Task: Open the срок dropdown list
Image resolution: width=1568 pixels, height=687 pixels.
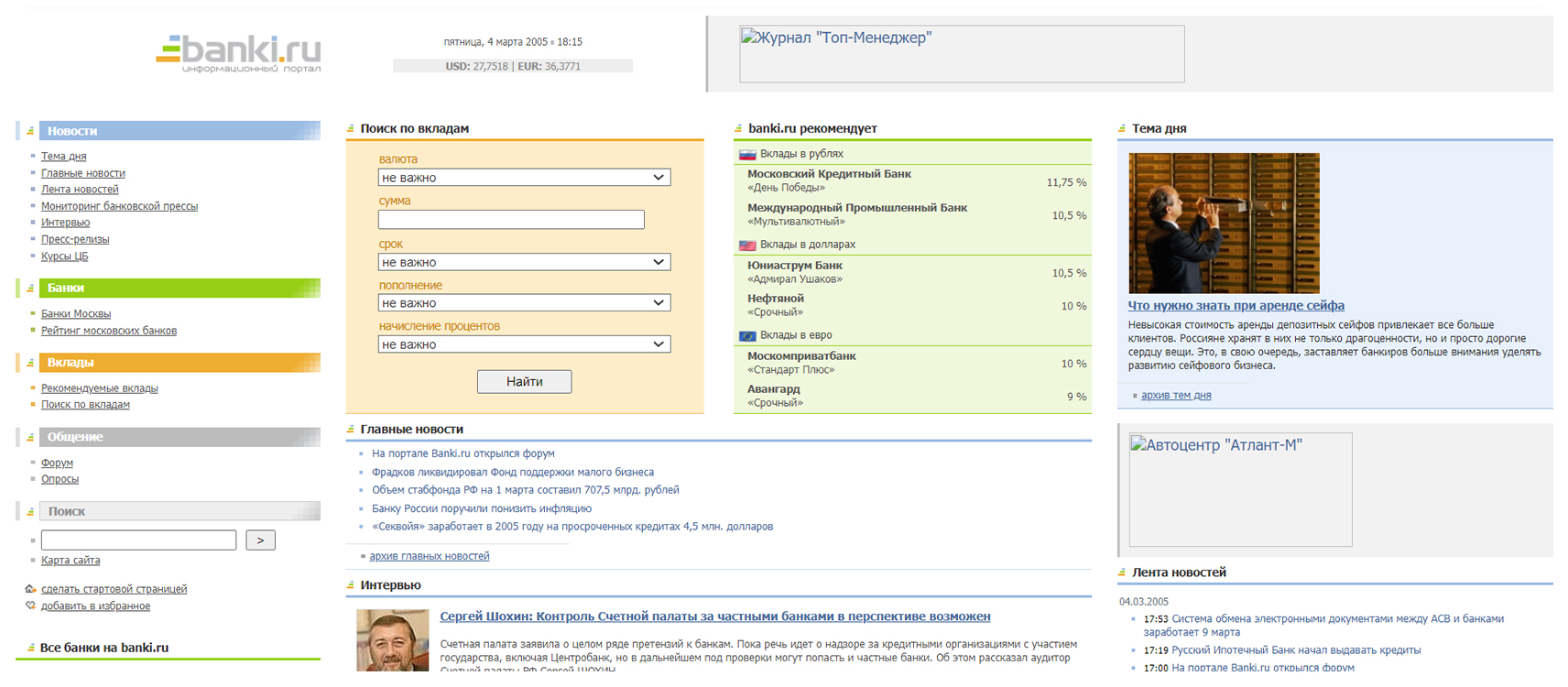Action: (x=524, y=262)
